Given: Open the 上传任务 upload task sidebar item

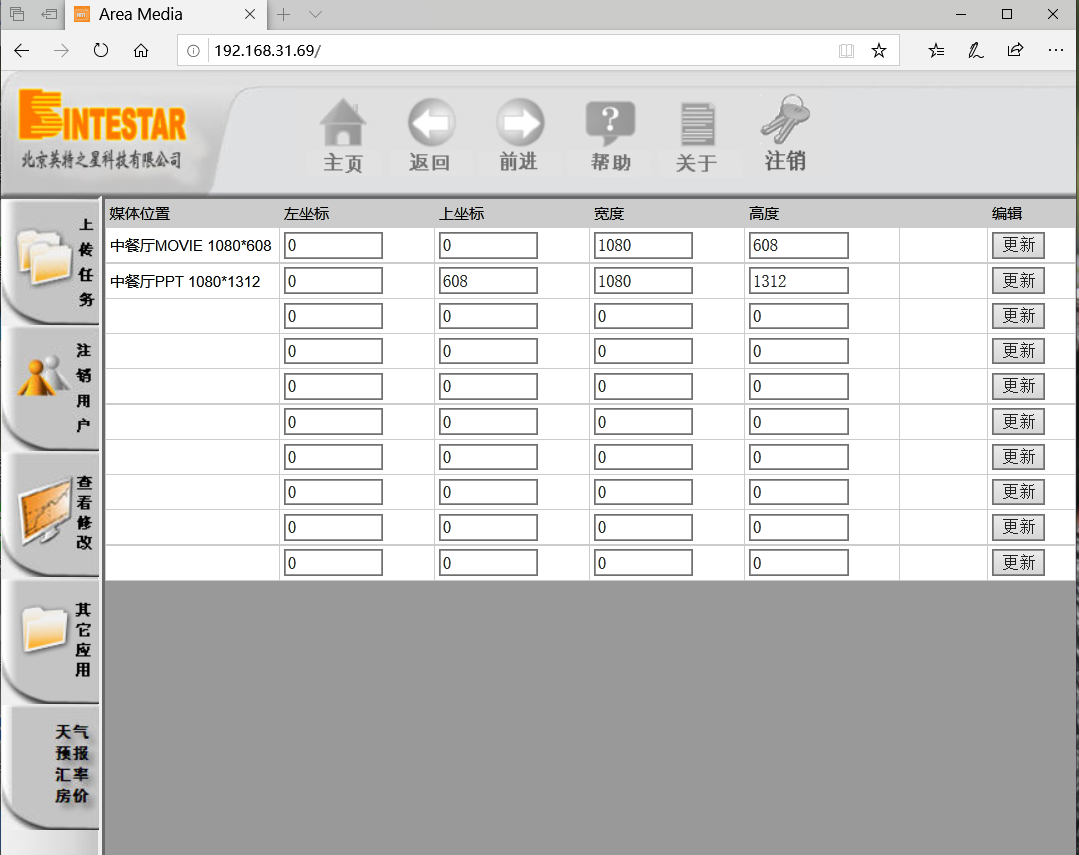Looking at the screenshot, I should pos(52,262).
